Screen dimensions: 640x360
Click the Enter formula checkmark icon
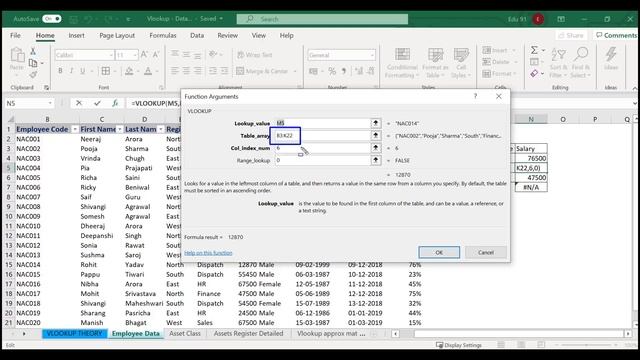[x=97, y=103]
